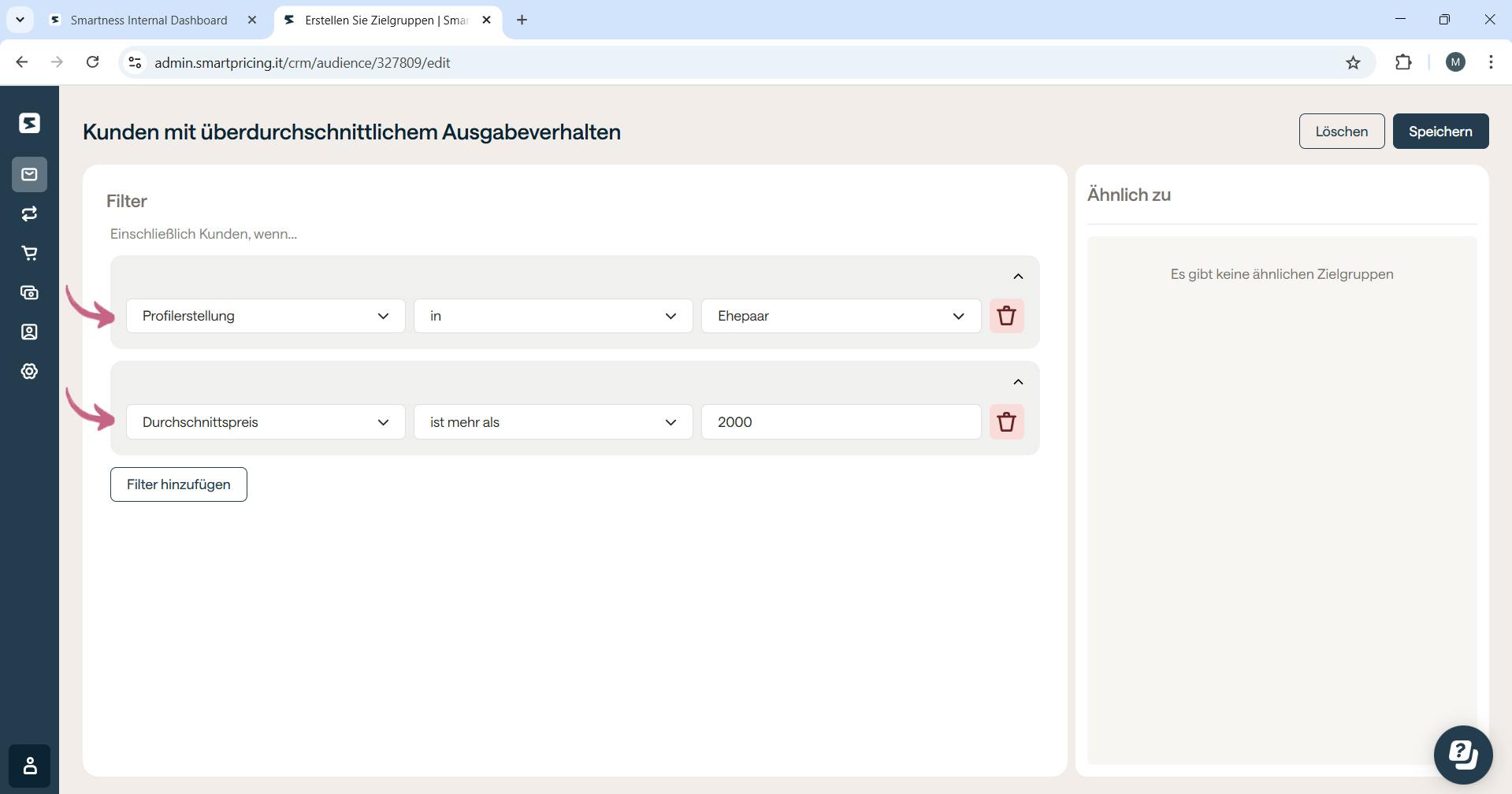This screenshot has width=1512, height=794.
Task: Delete the Durchschnittspreis filter with trash icon
Action: coord(1006,422)
